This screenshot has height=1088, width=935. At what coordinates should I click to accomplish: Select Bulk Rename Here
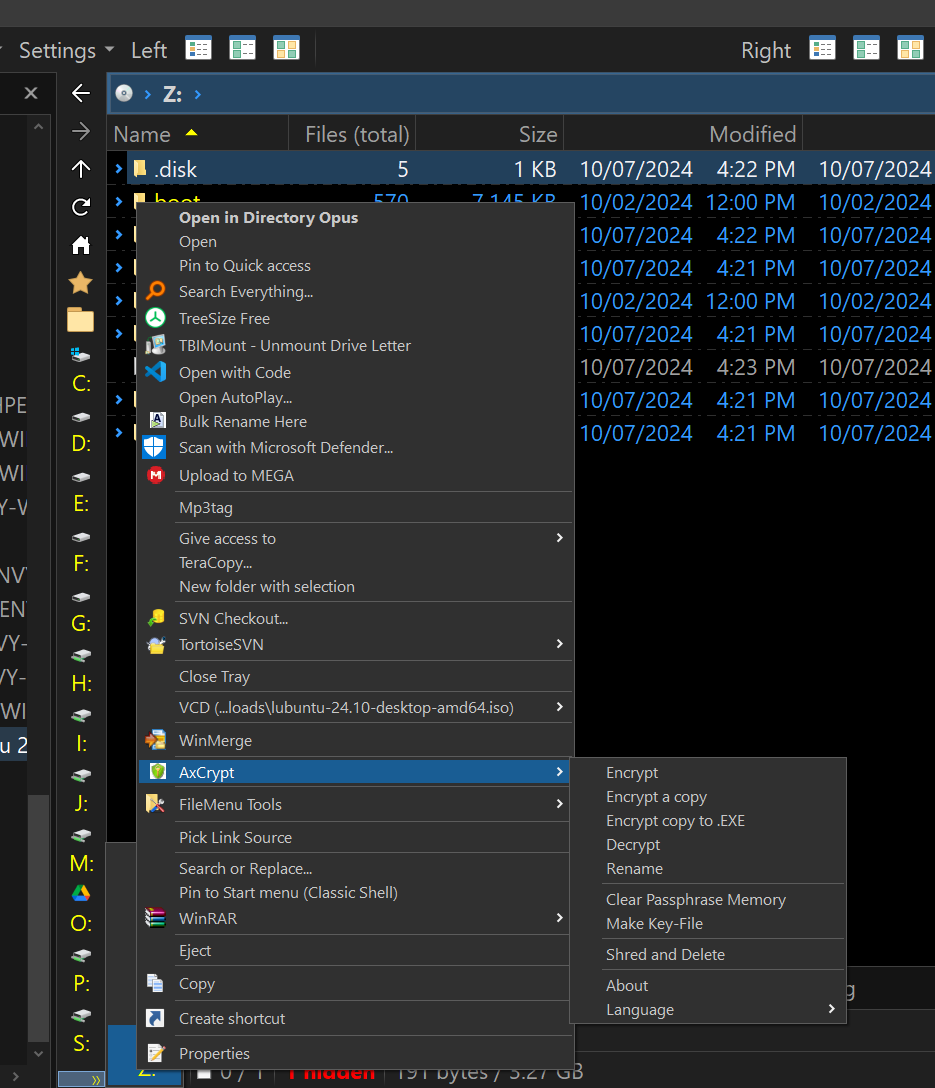243,422
